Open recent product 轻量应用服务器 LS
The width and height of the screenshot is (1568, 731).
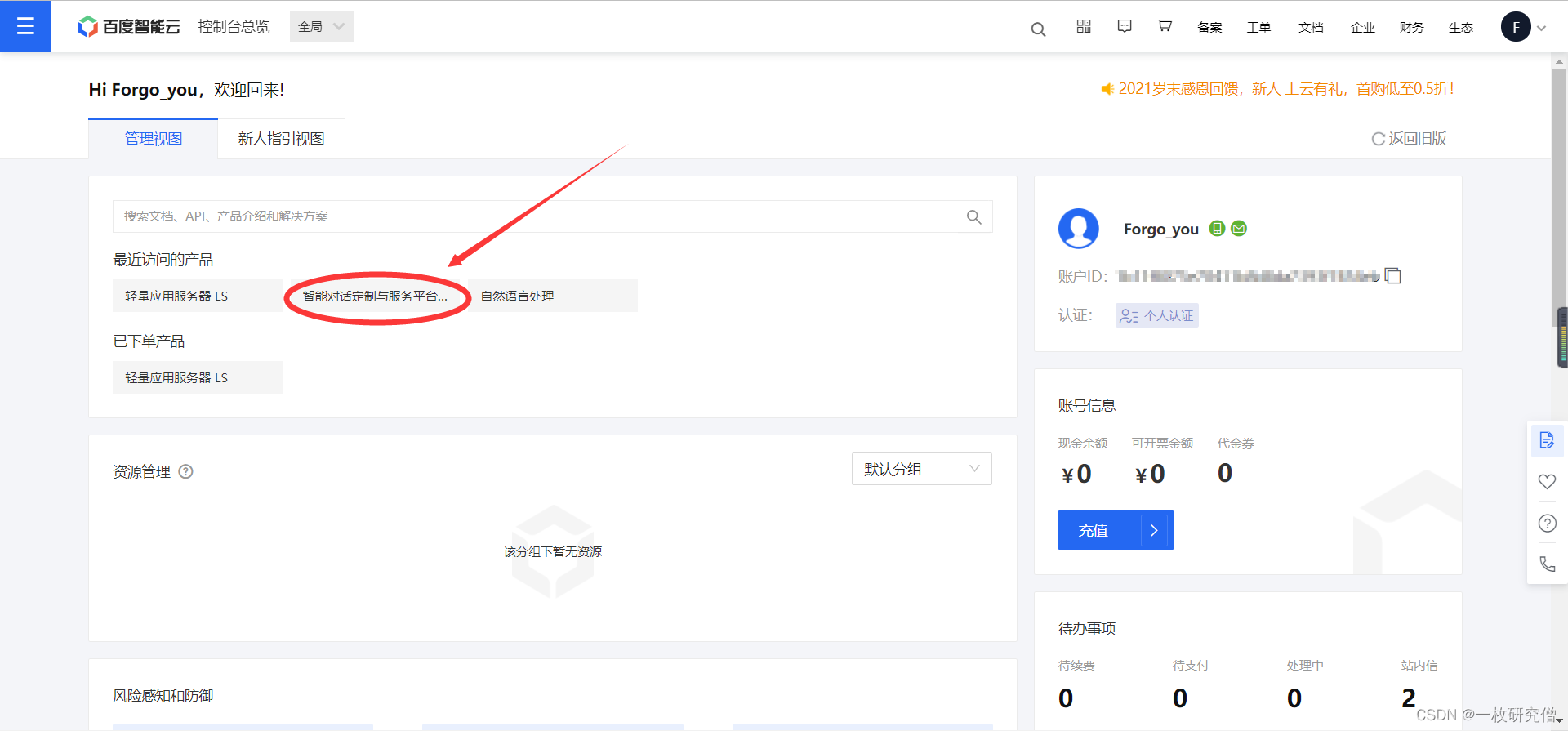click(198, 296)
